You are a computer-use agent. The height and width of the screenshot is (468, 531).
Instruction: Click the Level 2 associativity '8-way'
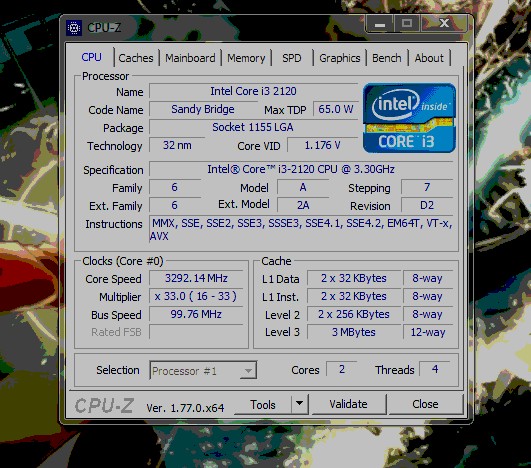tap(428, 314)
